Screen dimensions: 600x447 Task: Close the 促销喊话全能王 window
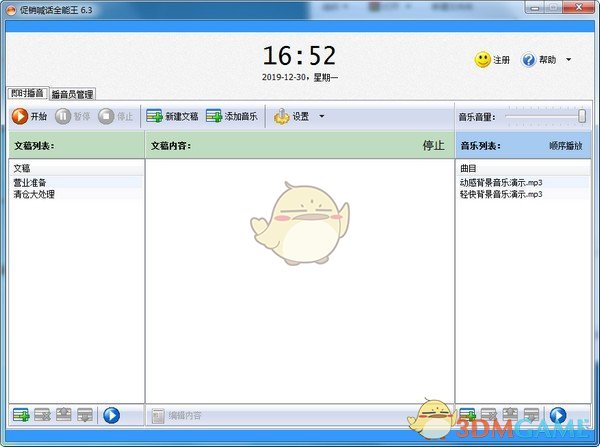click(579, 7)
